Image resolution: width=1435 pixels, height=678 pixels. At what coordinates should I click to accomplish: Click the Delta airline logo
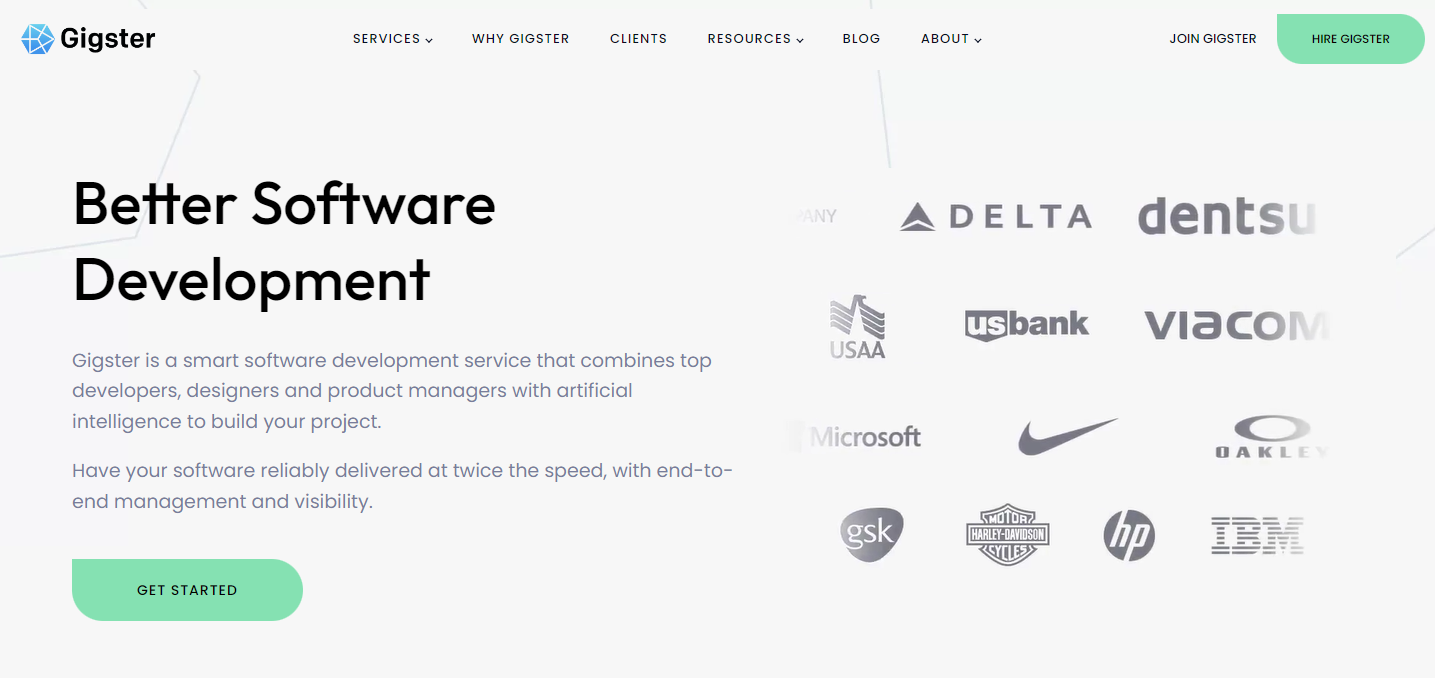pyautogui.click(x=996, y=216)
